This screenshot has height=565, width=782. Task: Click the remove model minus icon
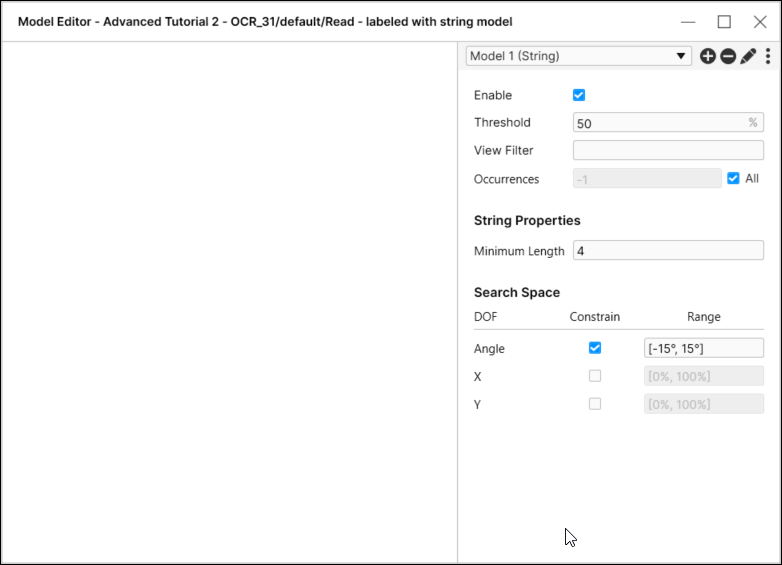pos(728,57)
